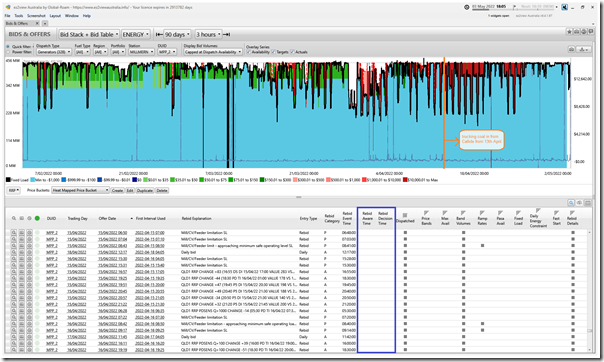Image resolution: width=604 pixels, height=362 pixels.
Task: Click the Ramp Rates filter flag icon
Action: point(482,213)
